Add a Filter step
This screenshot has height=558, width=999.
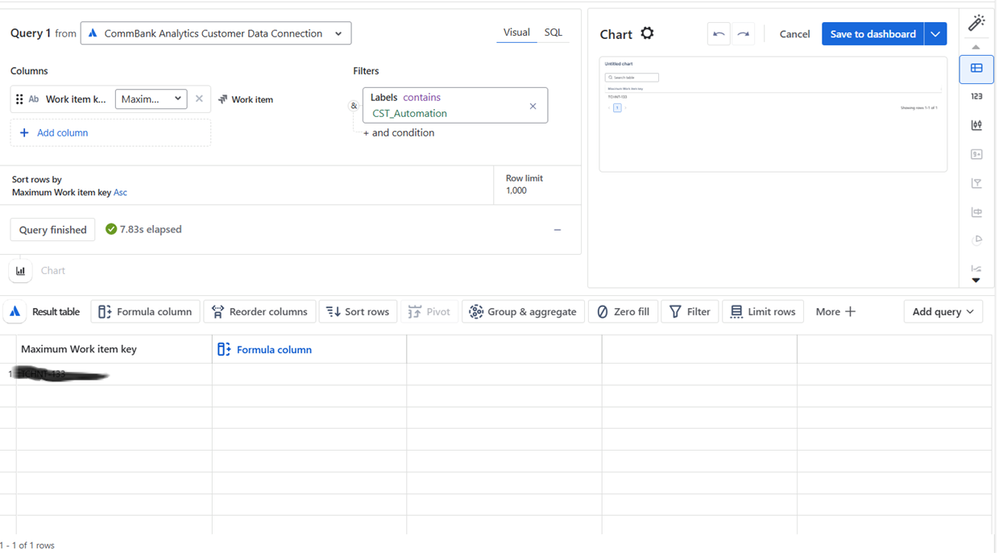click(690, 311)
